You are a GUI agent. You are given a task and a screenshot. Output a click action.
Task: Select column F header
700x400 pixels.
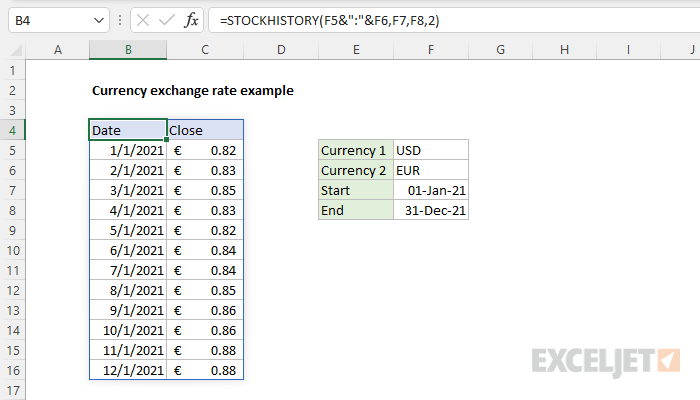431,49
